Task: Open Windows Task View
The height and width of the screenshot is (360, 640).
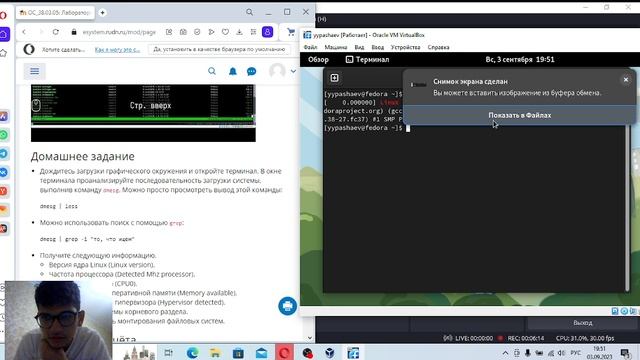Action: click(x=168, y=353)
